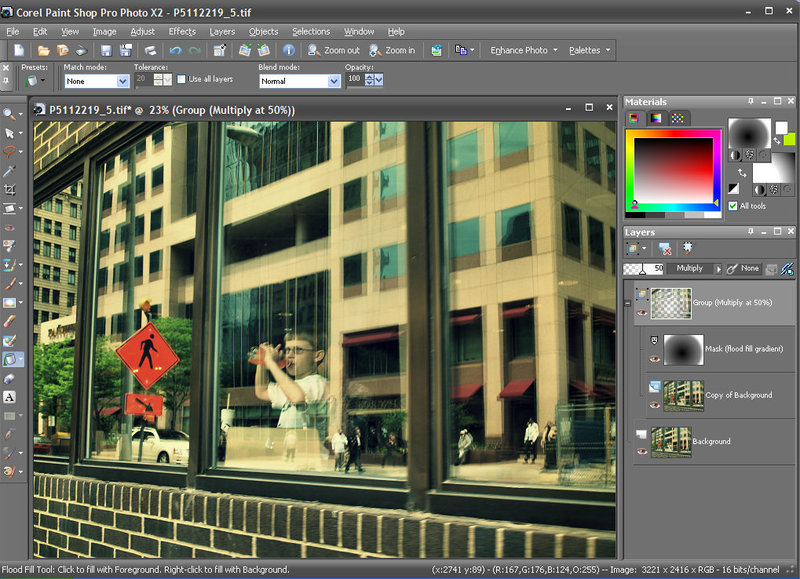This screenshot has height=579, width=800.
Task: Hide the Copy of Background layer
Action: pos(654,405)
